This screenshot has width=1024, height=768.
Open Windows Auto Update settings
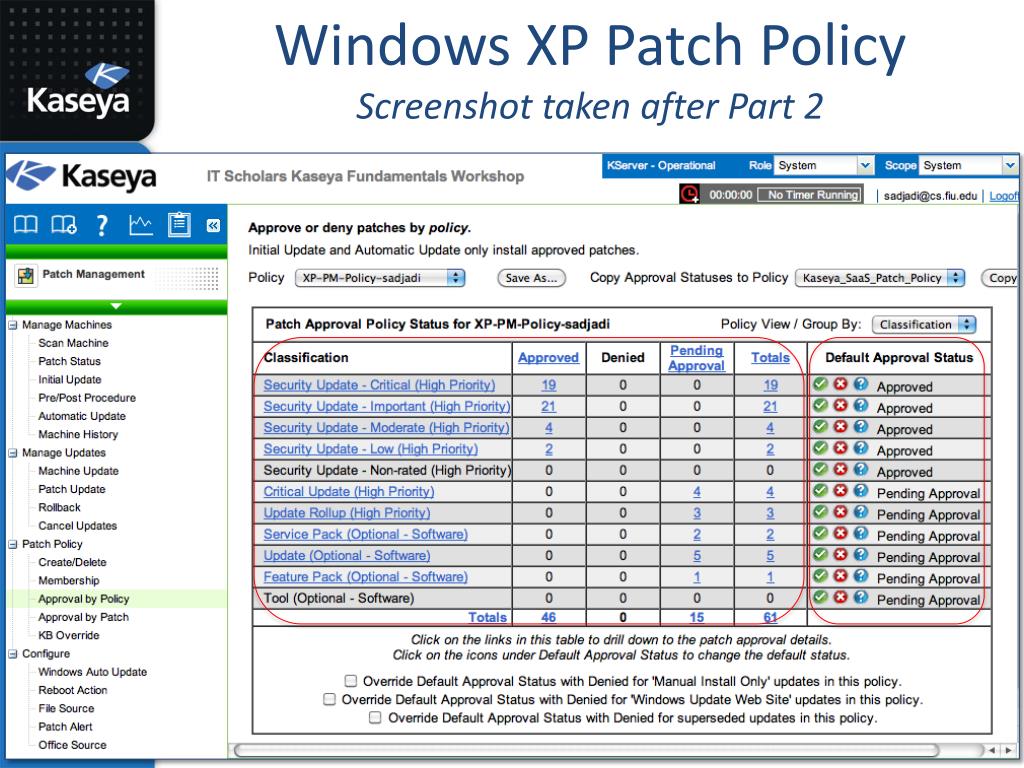[92, 672]
